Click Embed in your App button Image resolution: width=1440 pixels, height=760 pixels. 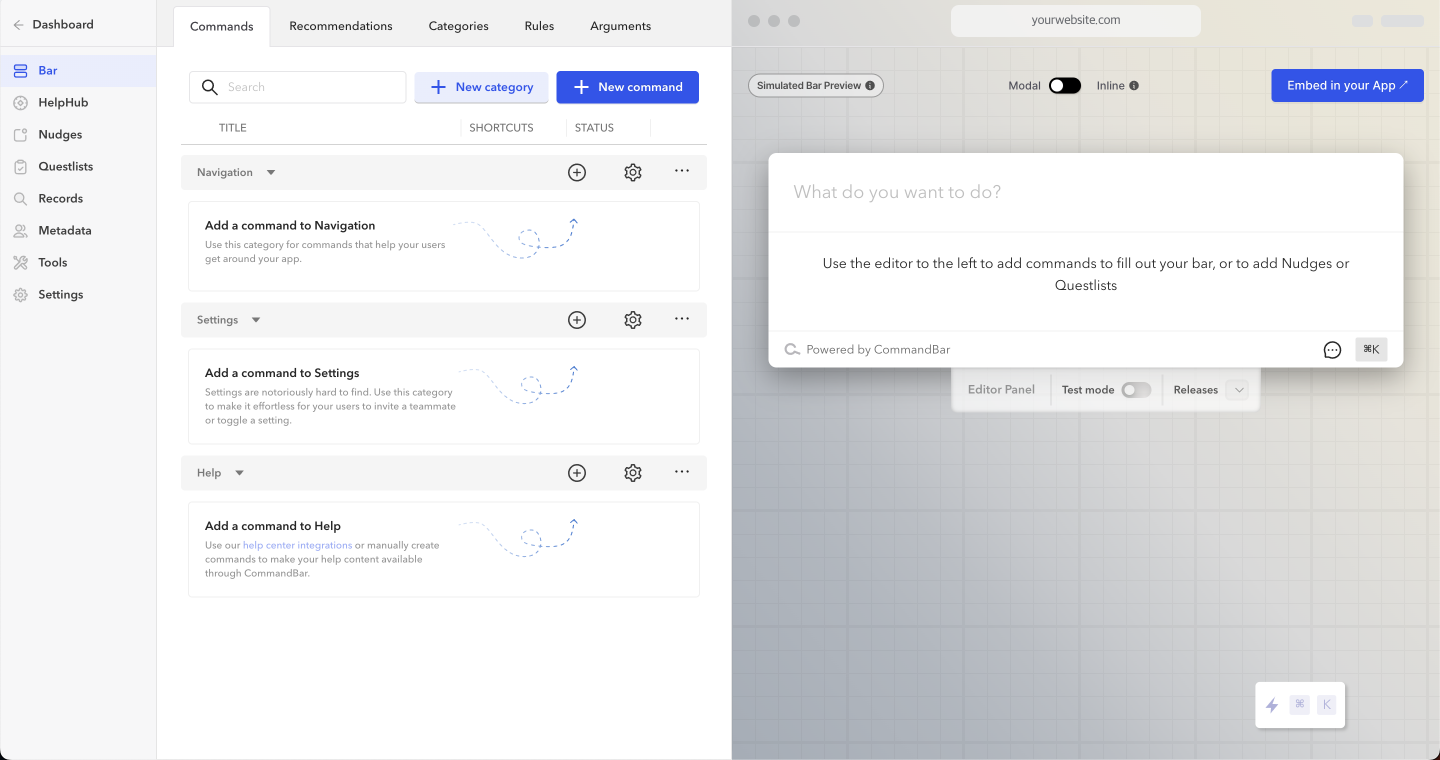point(1347,85)
